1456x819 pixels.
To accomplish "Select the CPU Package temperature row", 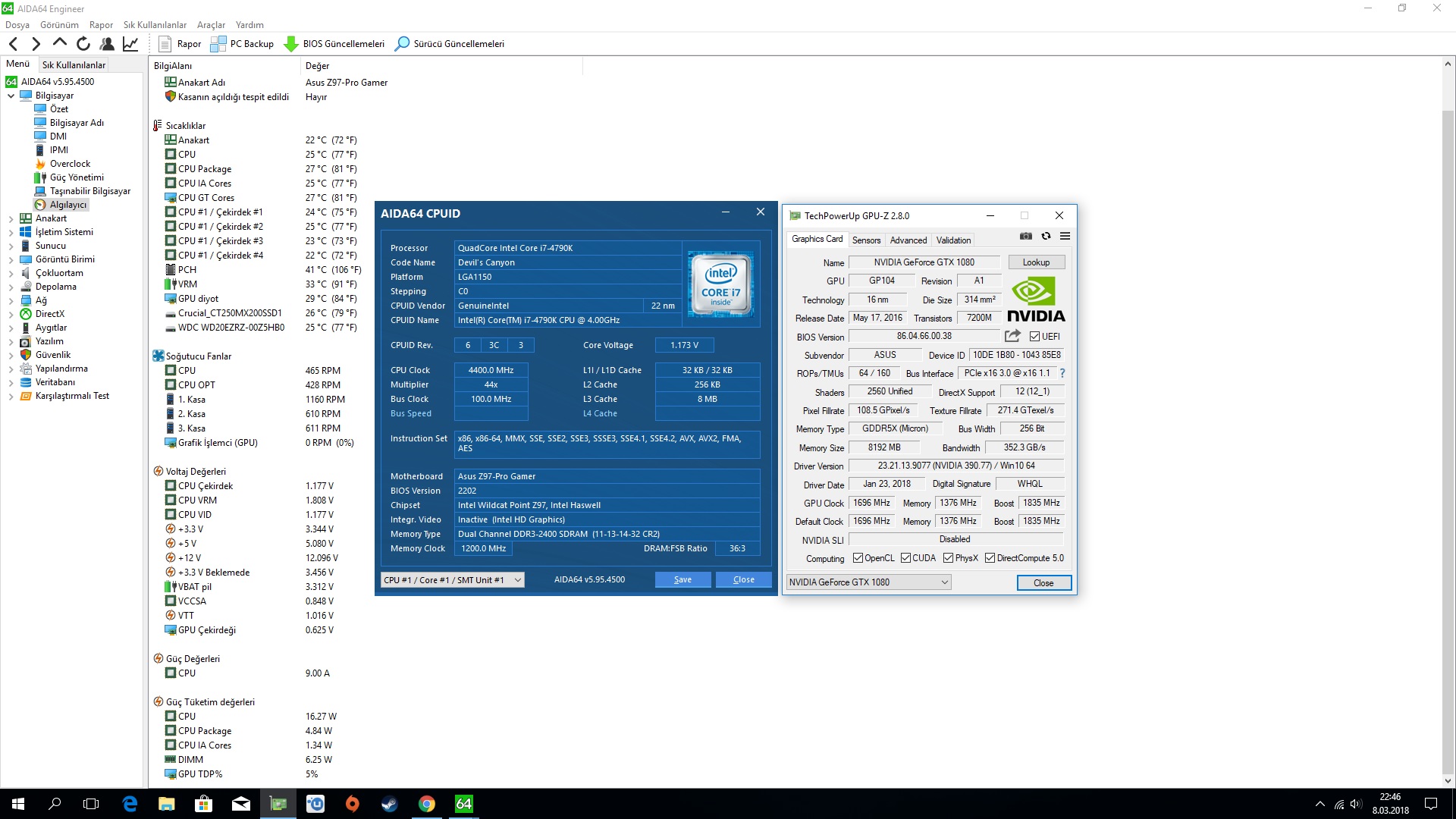I will (261, 169).
